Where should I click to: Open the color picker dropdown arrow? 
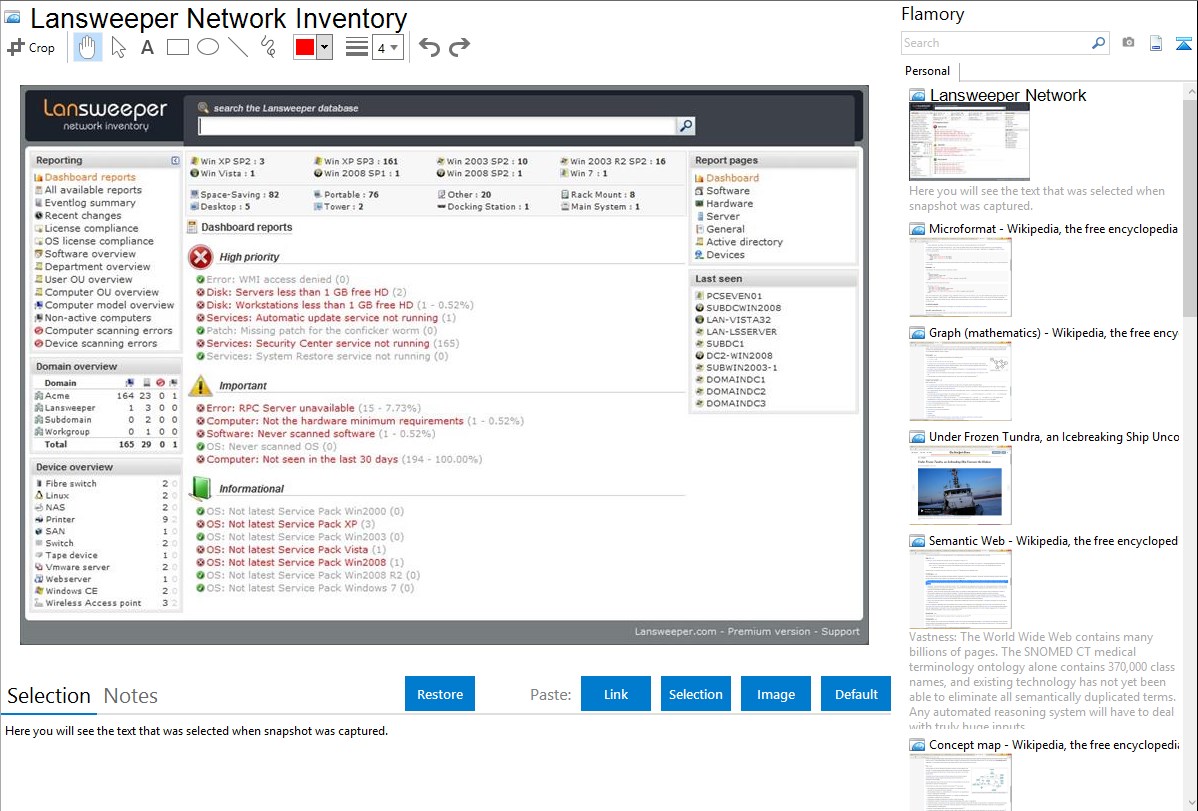325,47
